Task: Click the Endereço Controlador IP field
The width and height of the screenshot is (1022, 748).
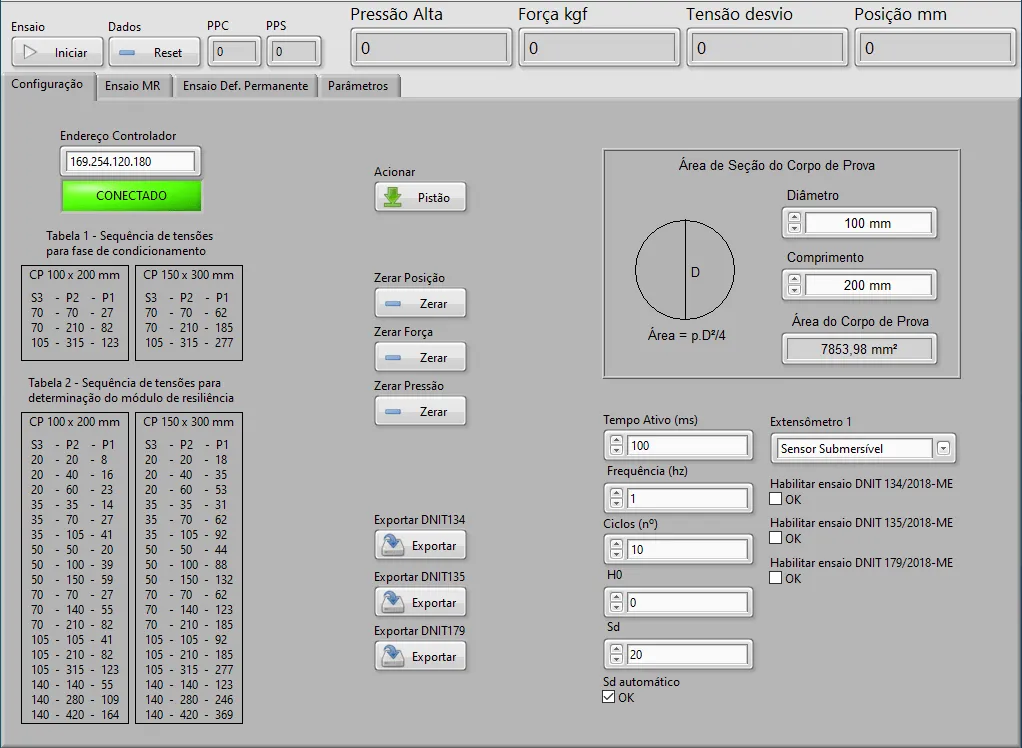Action: pos(130,162)
